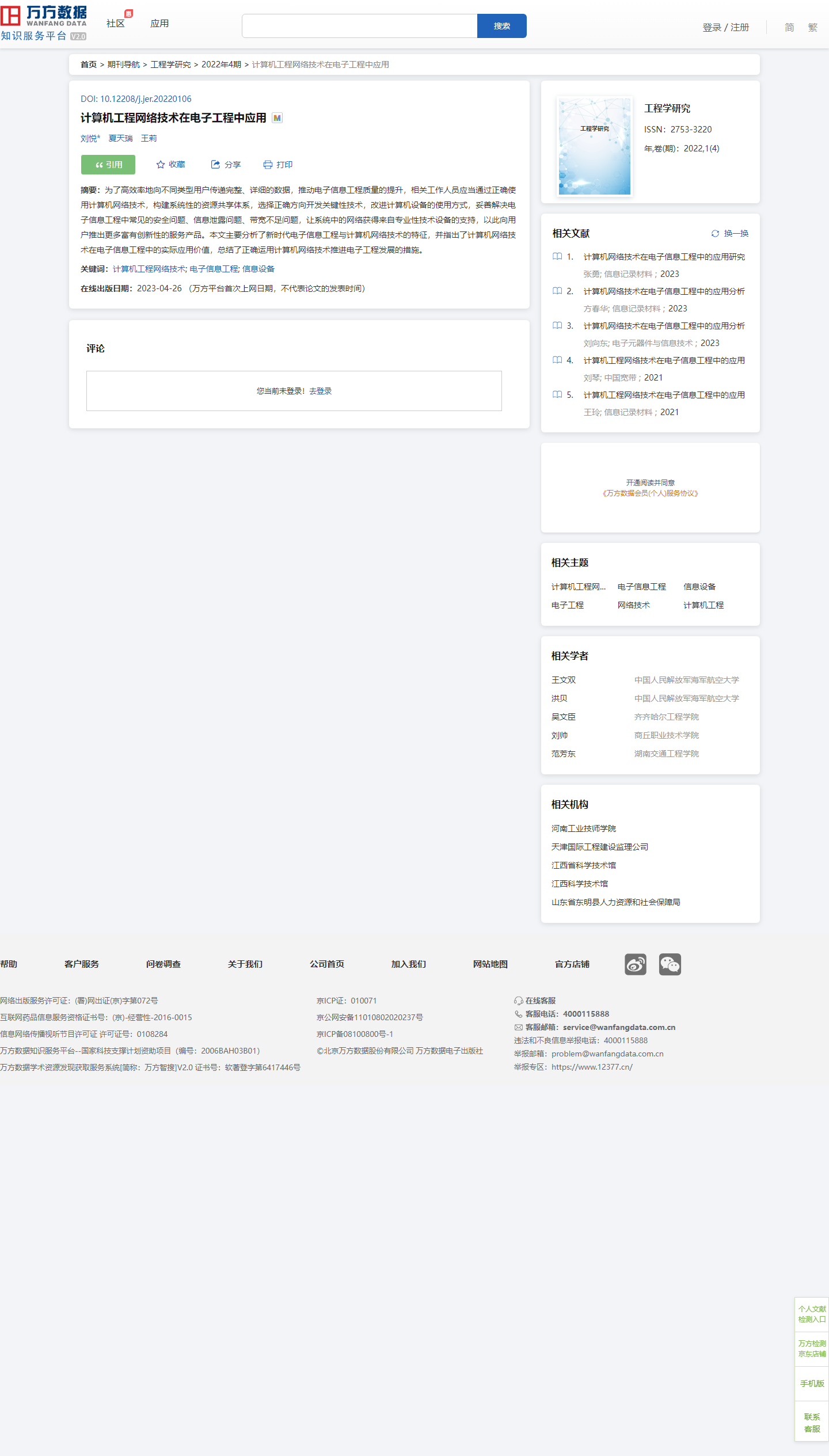Image resolution: width=829 pixels, height=1456 pixels.
Task: Select related topic 网络技术
Action: (x=634, y=605)
